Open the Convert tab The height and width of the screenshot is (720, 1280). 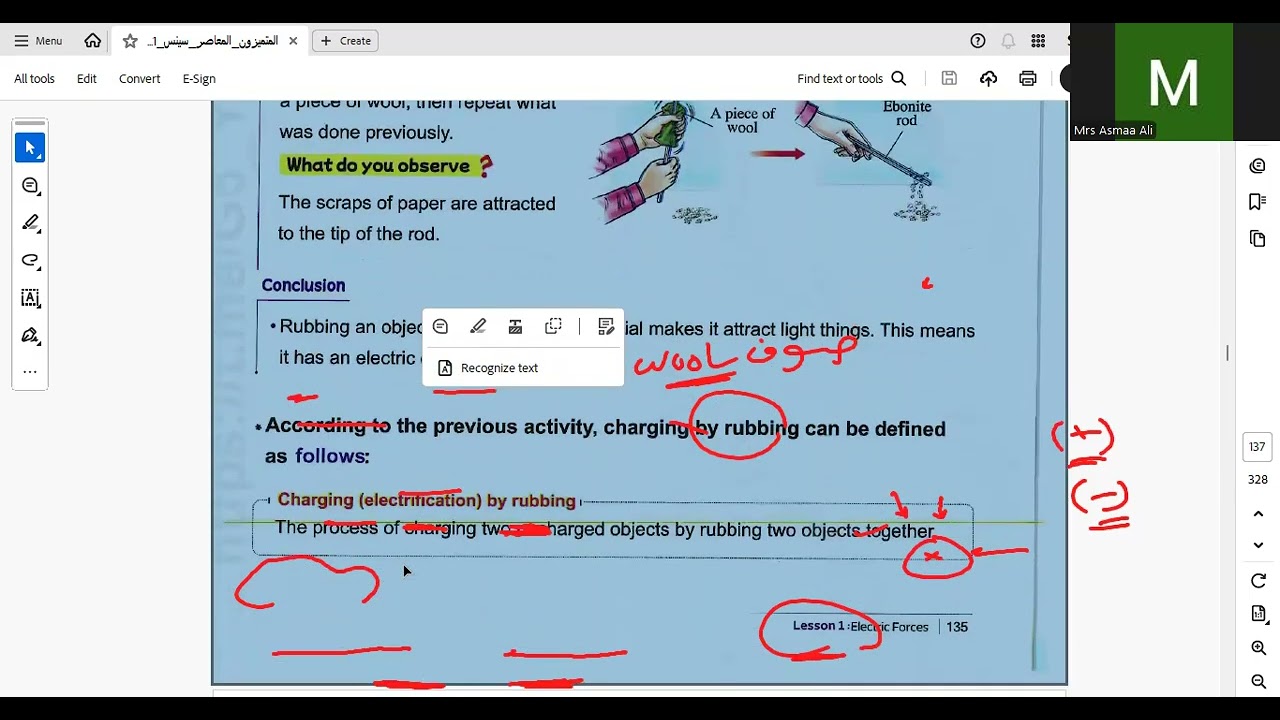pyautogui.click(x=139, y=79)
